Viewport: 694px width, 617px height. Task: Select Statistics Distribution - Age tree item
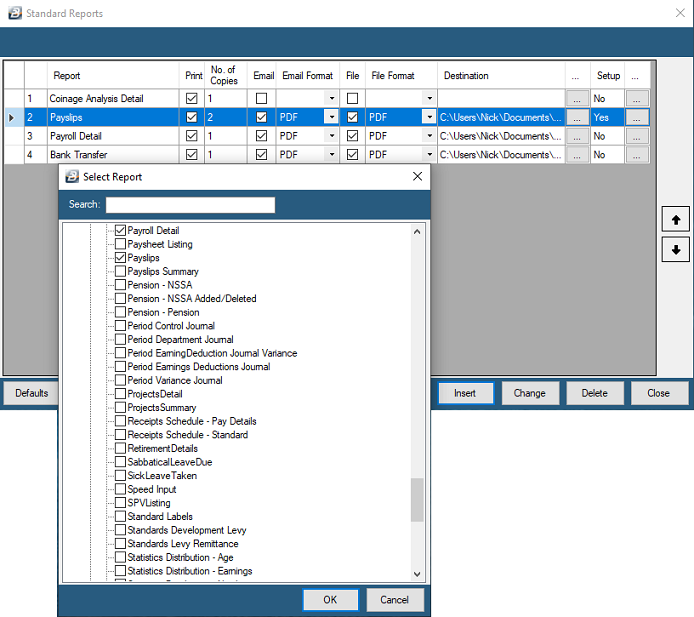click(x=181, y=557)
